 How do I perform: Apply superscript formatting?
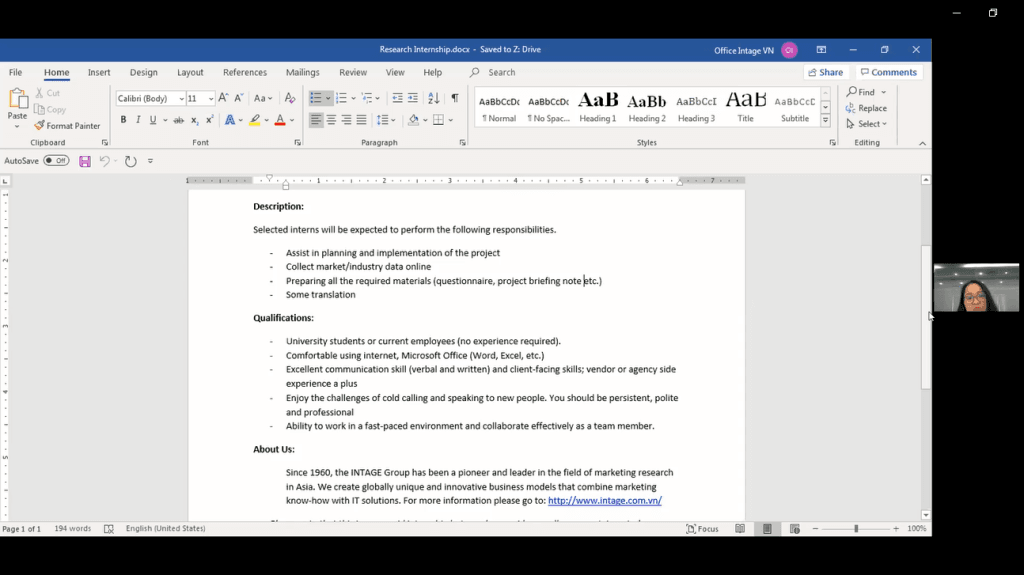(x=210, y=120)
